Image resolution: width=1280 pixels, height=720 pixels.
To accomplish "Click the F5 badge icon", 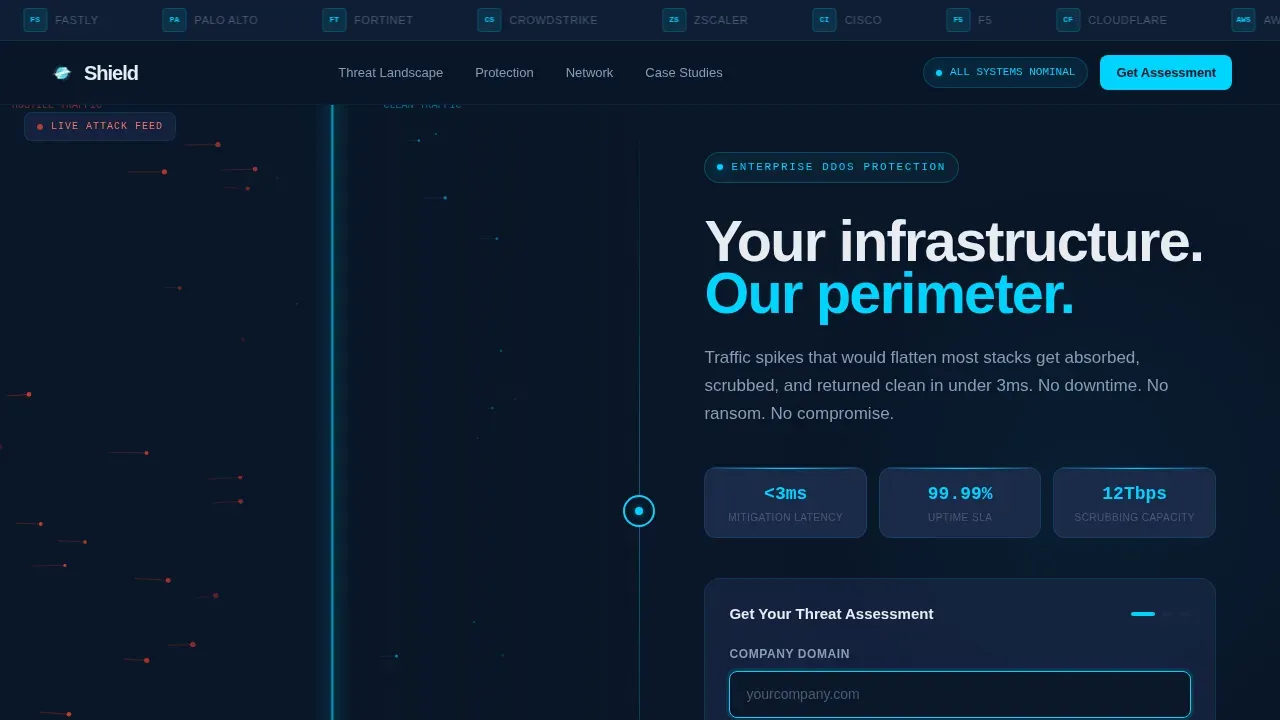I will coord(958,20).
